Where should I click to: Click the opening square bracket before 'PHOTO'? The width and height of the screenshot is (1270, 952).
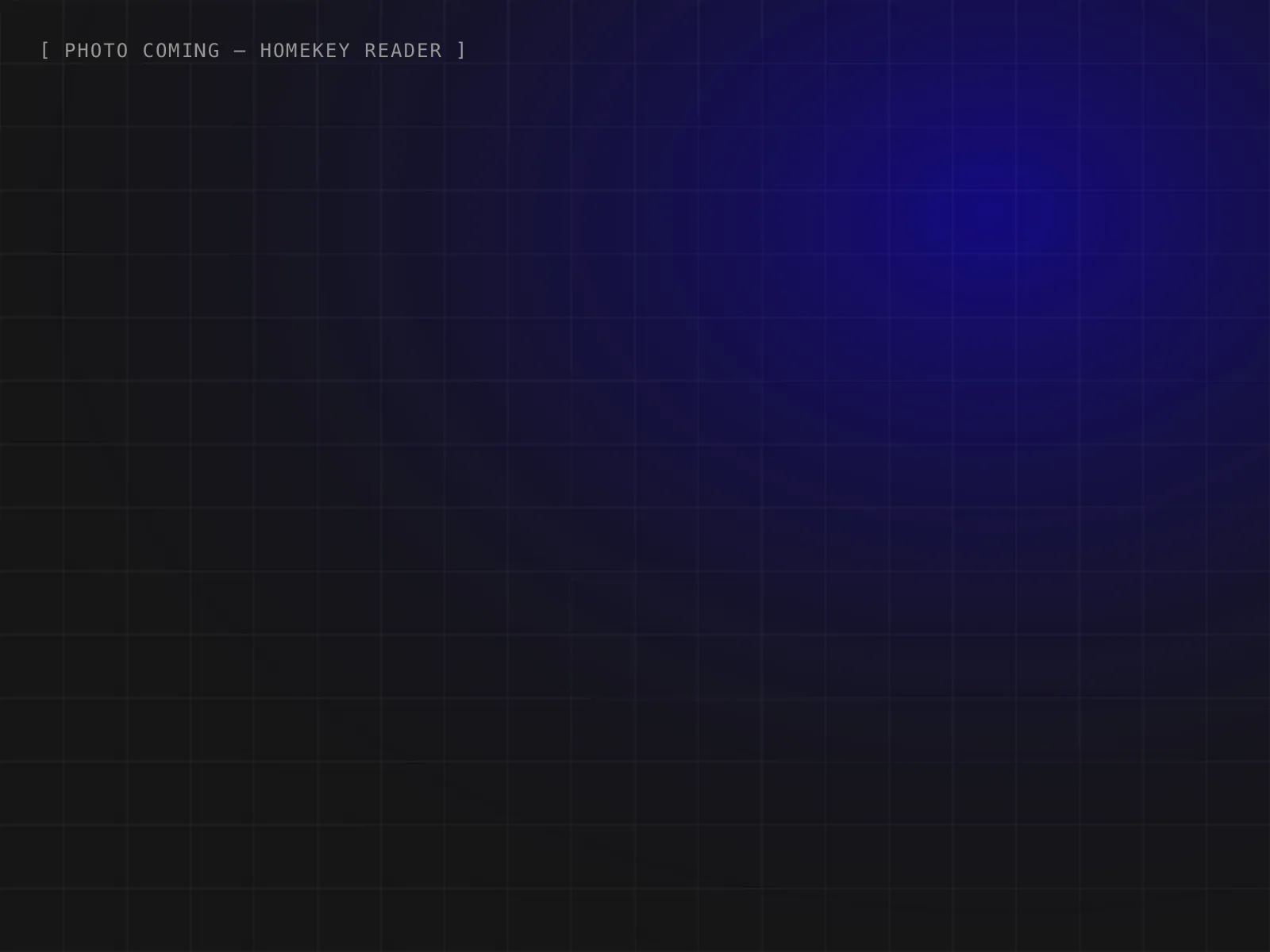(x=45, y=51)
